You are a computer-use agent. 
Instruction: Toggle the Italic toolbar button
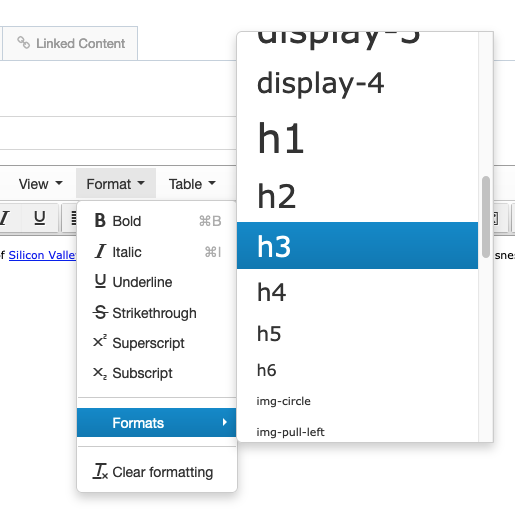[x=5, y=218]
